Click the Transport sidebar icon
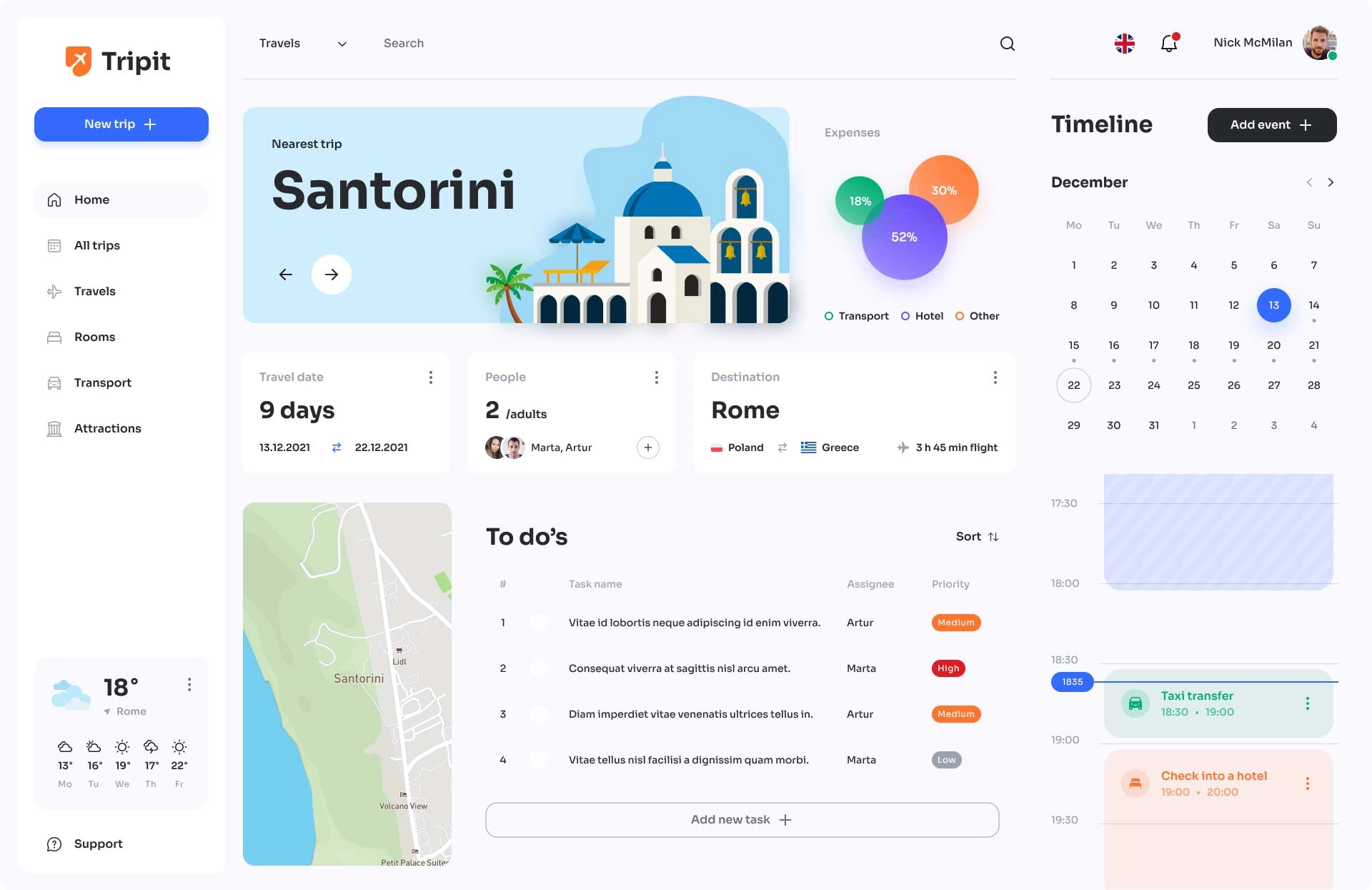This screenshot has width=1372, height=890. (x=55, y=382)
